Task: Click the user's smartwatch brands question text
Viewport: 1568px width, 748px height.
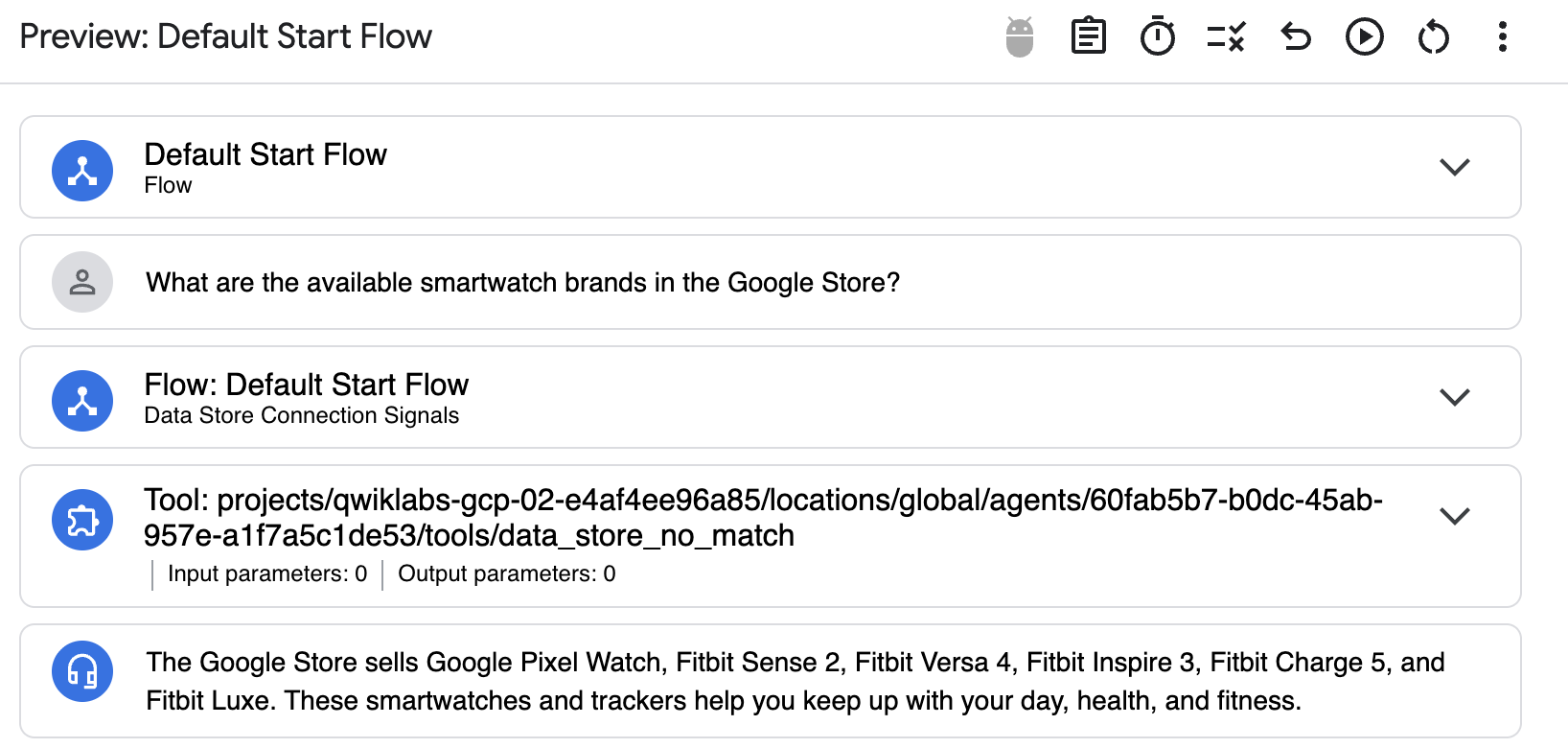Action: (522, 283)
